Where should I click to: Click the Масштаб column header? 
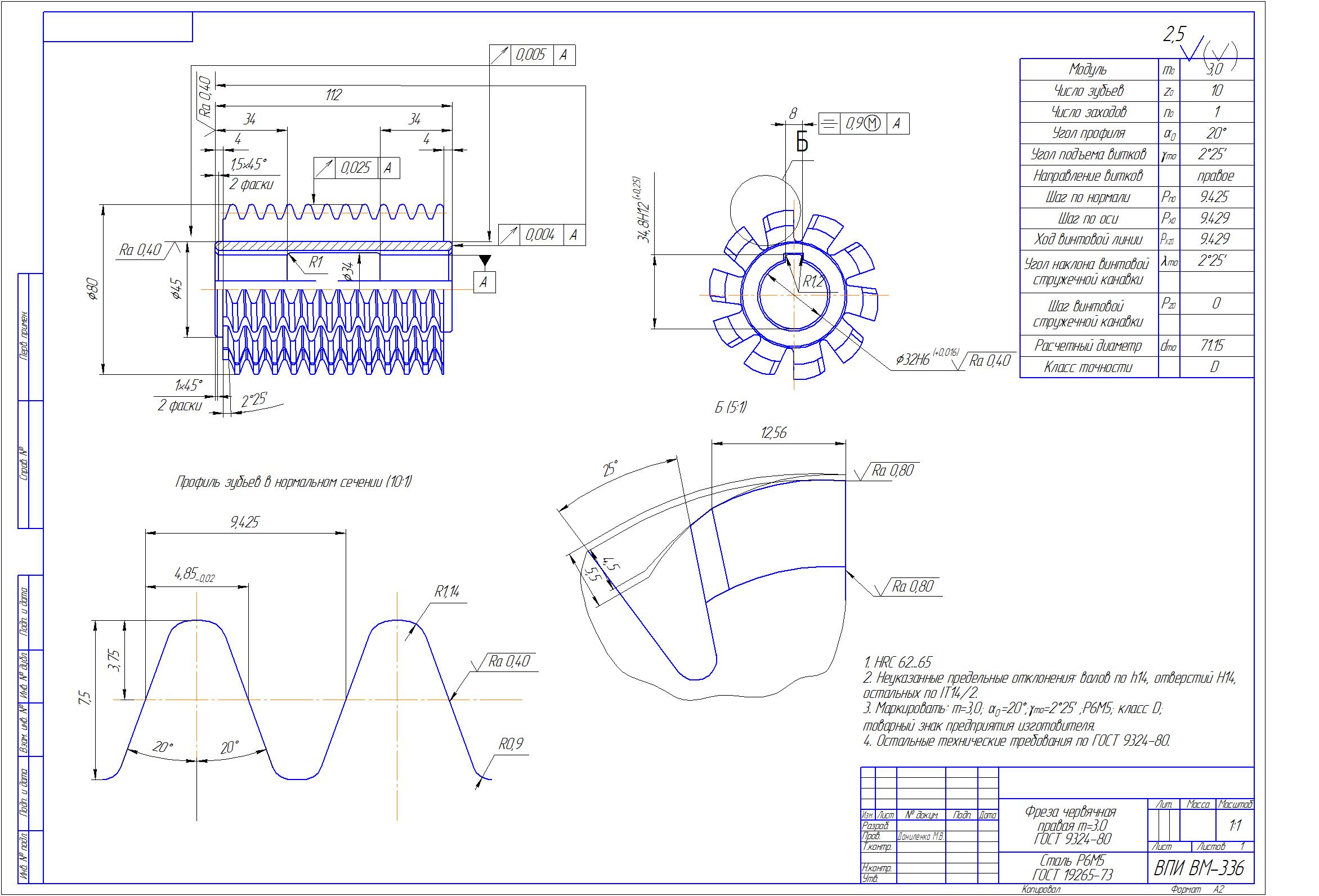coord(1236,805)
